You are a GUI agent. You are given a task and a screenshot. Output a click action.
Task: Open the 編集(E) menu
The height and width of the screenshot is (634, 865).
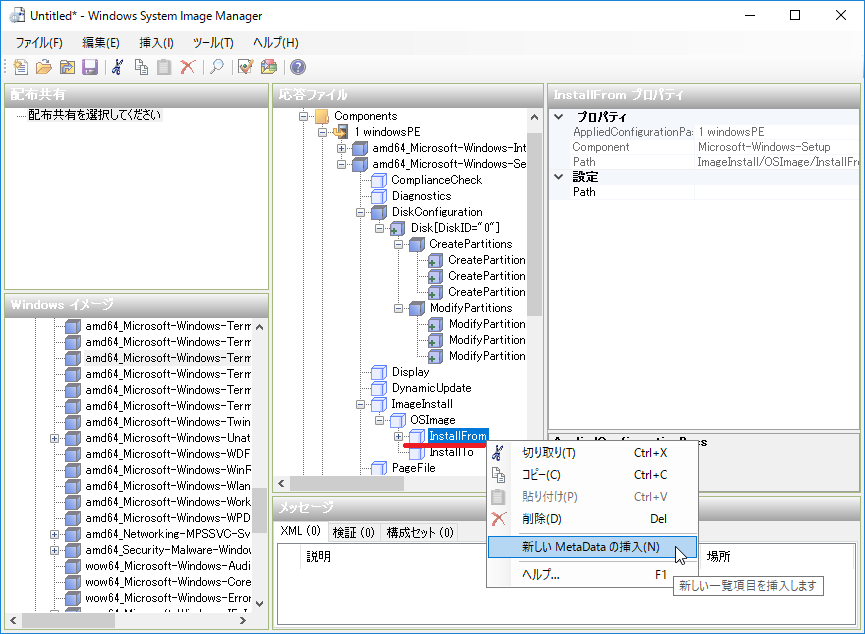click(x=100, y=42)
